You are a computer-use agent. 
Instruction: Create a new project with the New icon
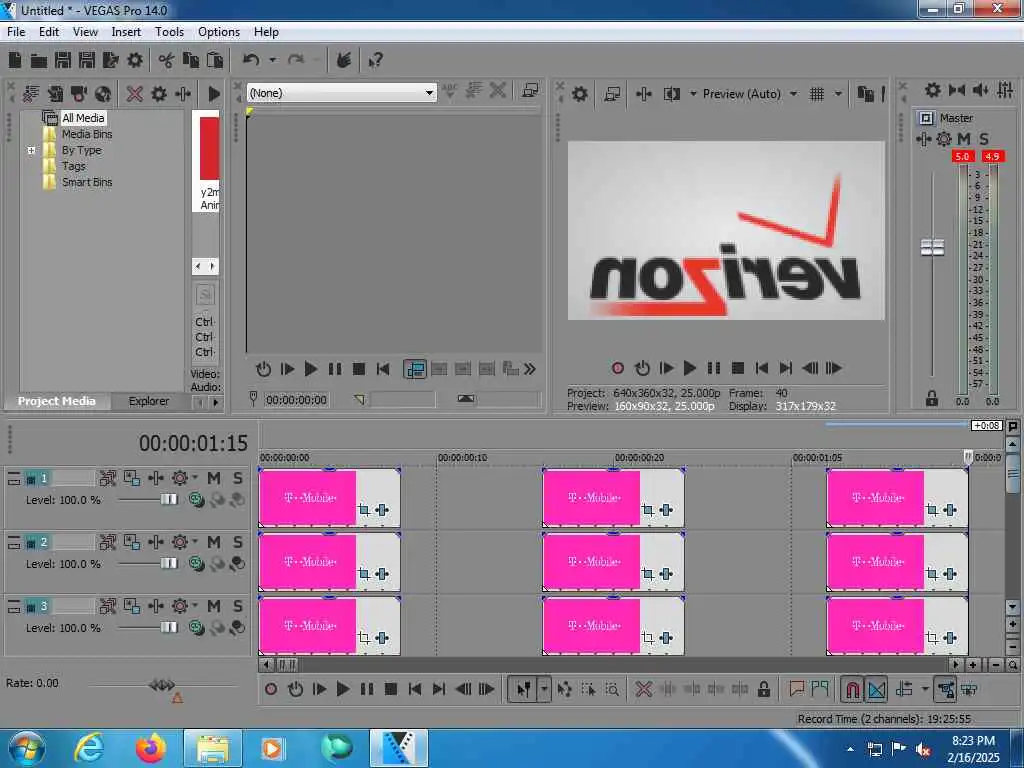15,61
